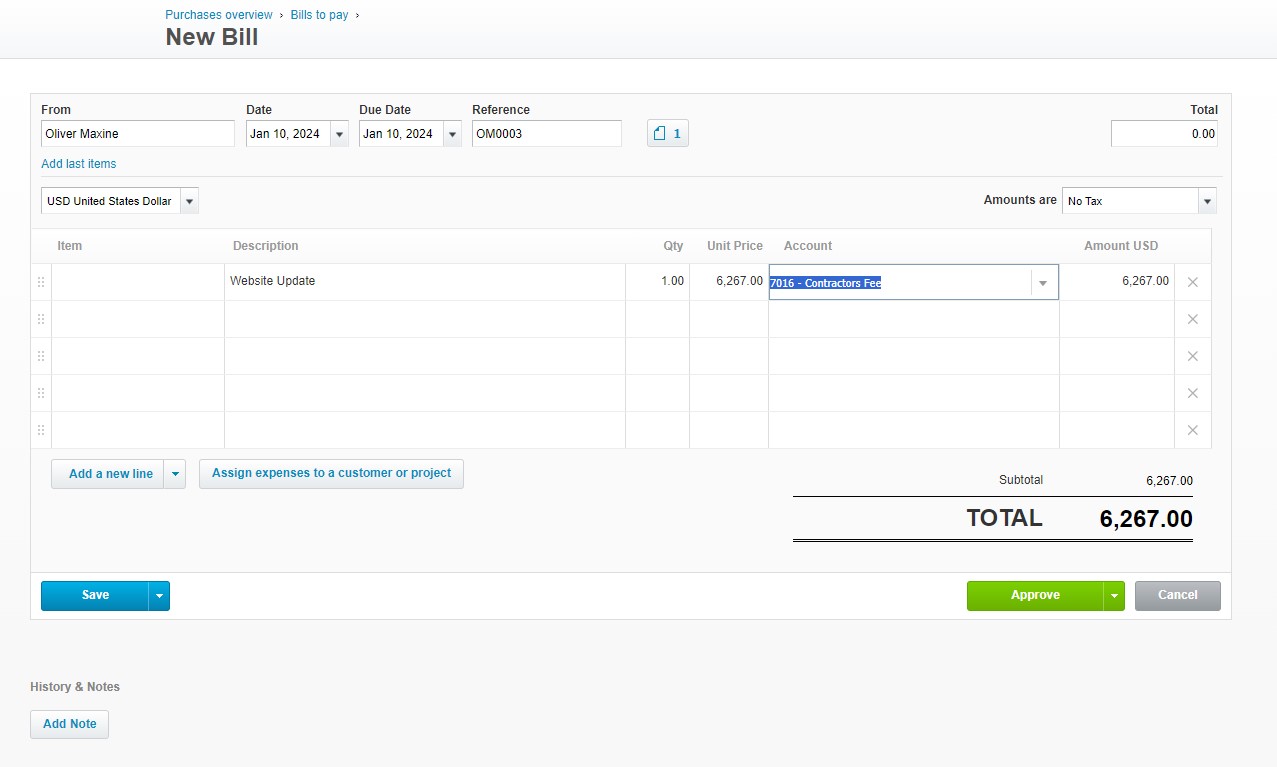Open the Amounts are No Tax dropdown
The height and width of the screenshot is (767, 1277).
click(1207, 201)
